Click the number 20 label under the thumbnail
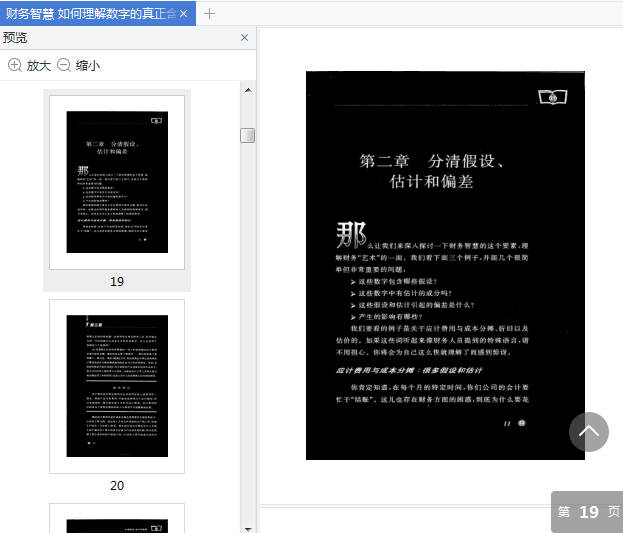 (117, 486)
